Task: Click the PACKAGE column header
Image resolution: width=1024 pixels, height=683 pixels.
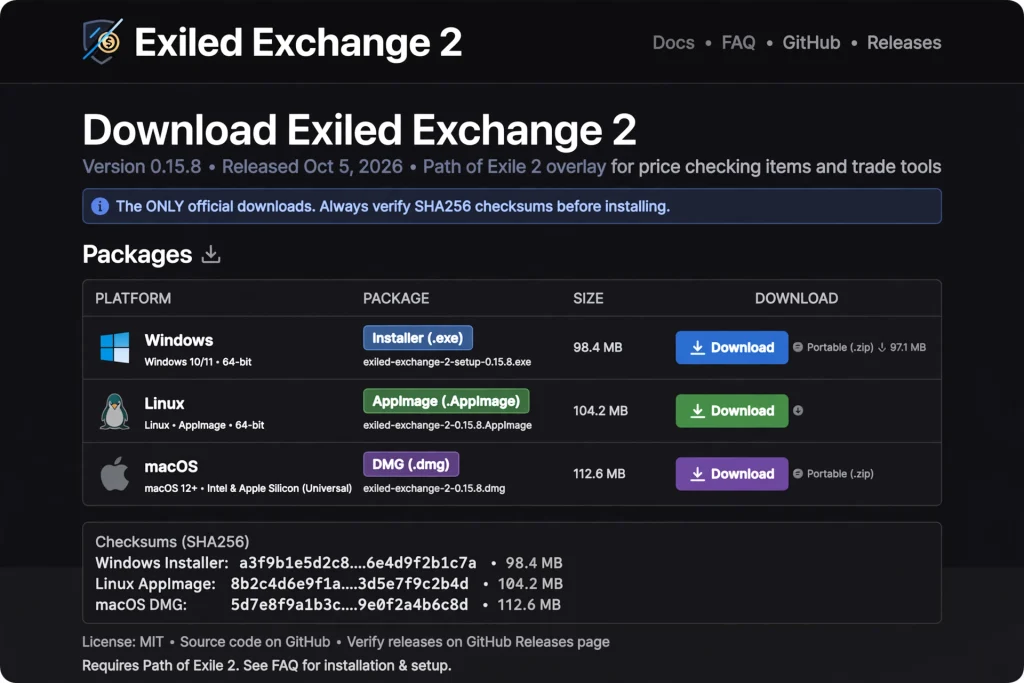Action: point(396,298)
